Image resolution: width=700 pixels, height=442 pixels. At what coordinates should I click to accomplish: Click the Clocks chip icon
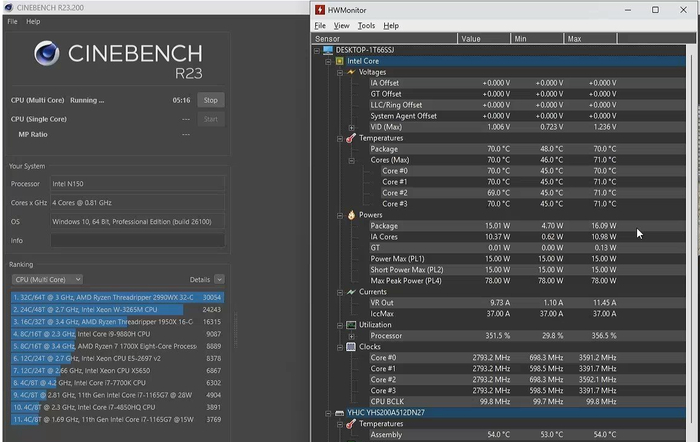pos(352,347)
